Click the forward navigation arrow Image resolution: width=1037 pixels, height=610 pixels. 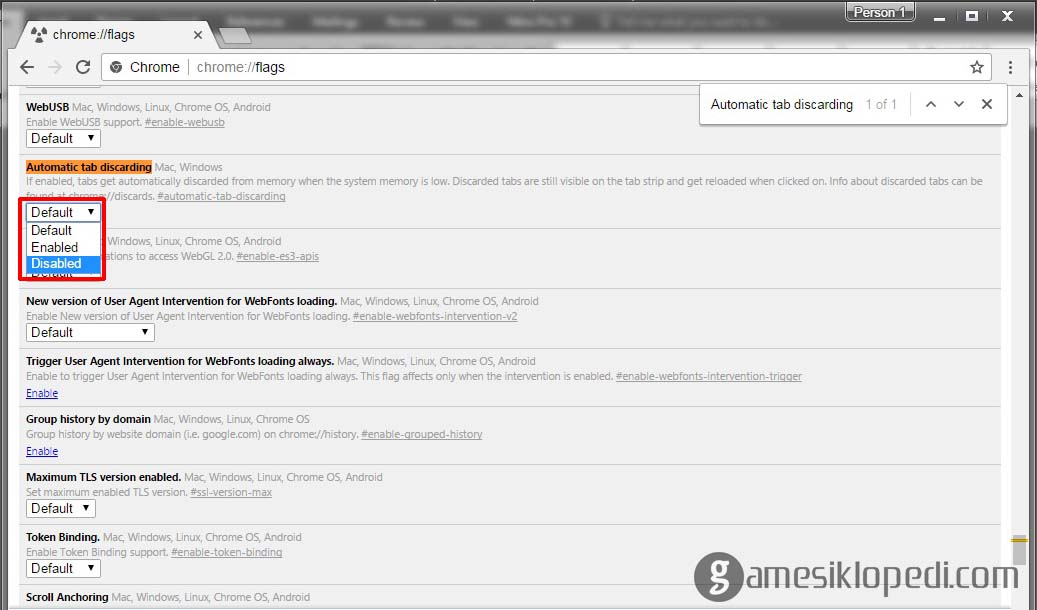point(56,67)
